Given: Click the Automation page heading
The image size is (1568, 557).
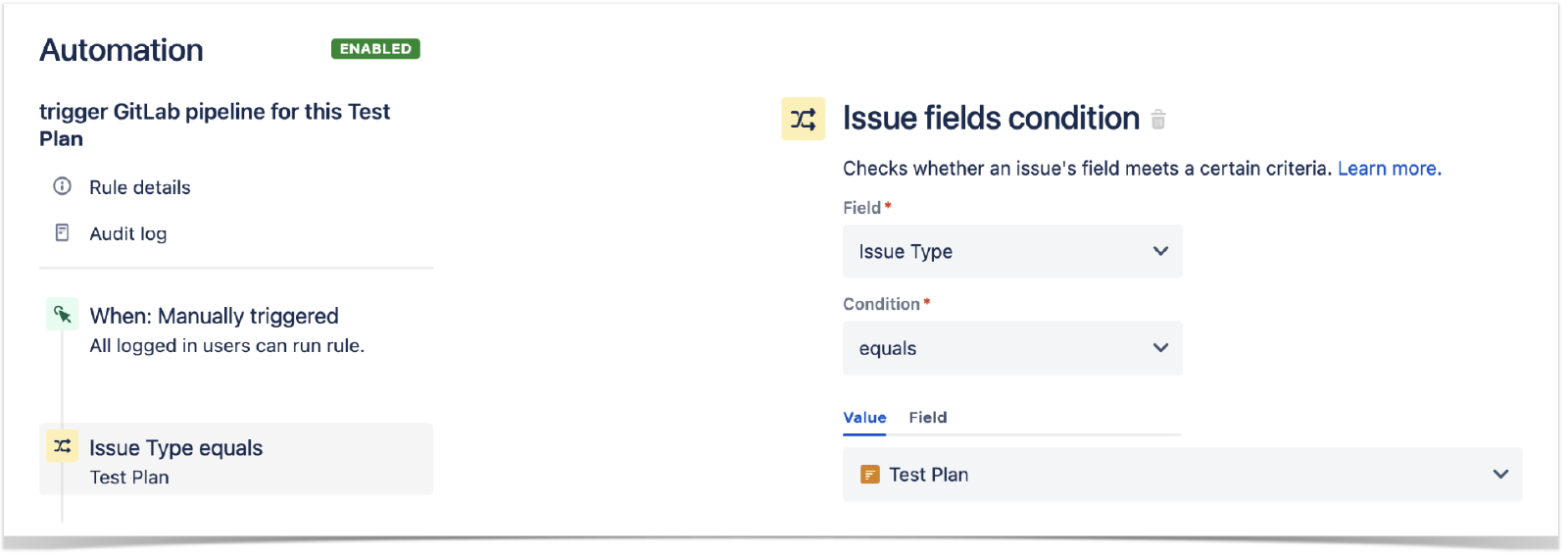Looking at the screenshot, I should (122, 50).
